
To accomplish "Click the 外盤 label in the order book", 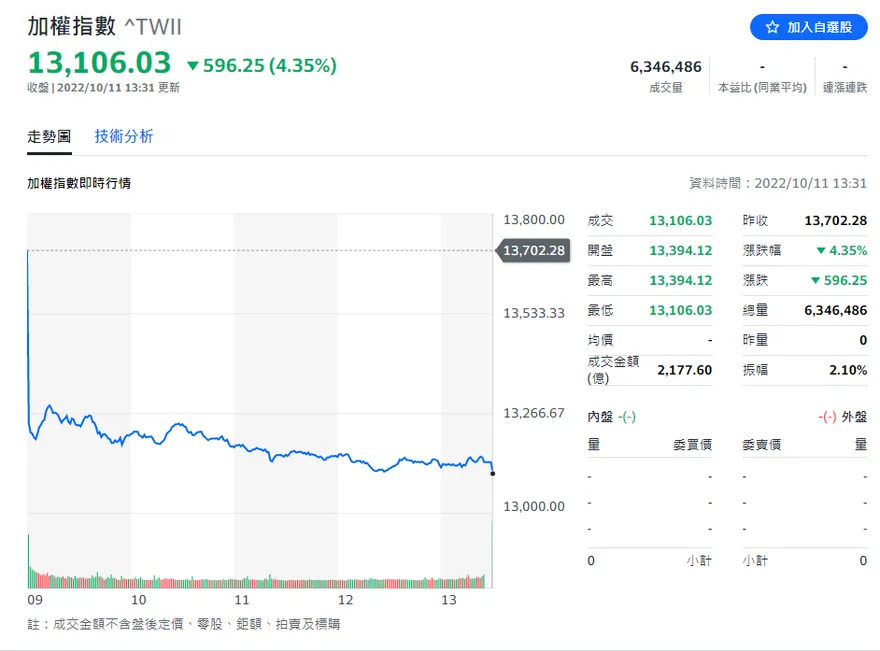I will (x=856, y=416).
